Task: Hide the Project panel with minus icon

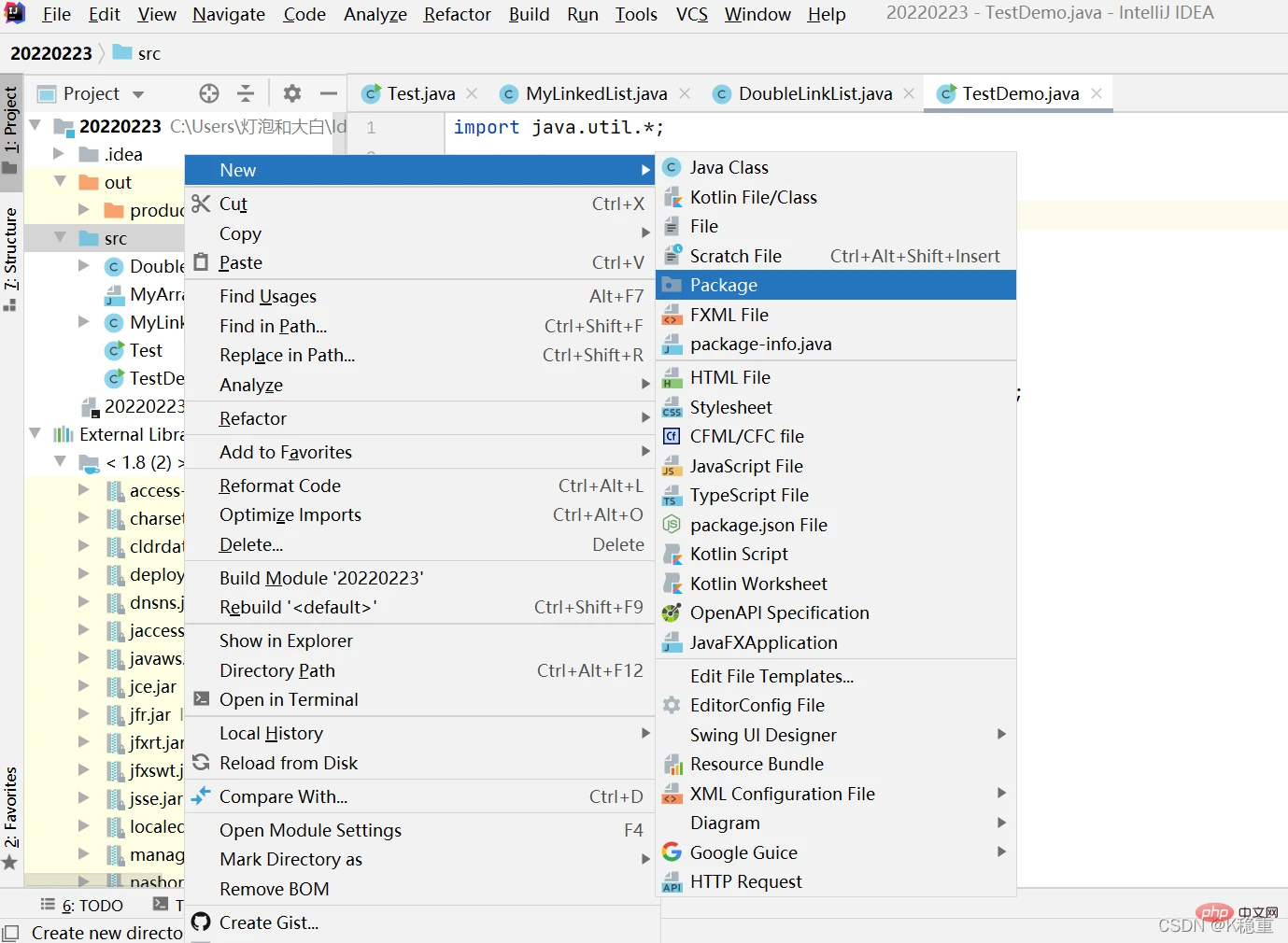Action: click(328, 93)
